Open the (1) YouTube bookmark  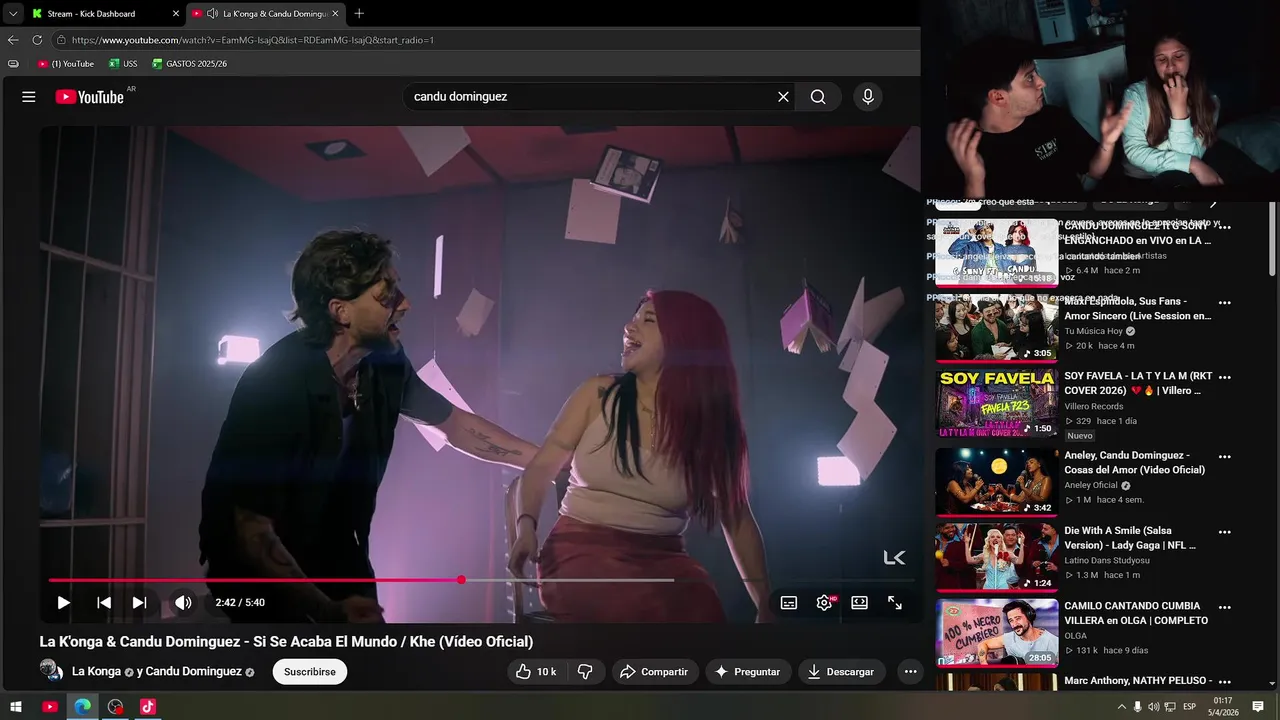pos(66,63)
